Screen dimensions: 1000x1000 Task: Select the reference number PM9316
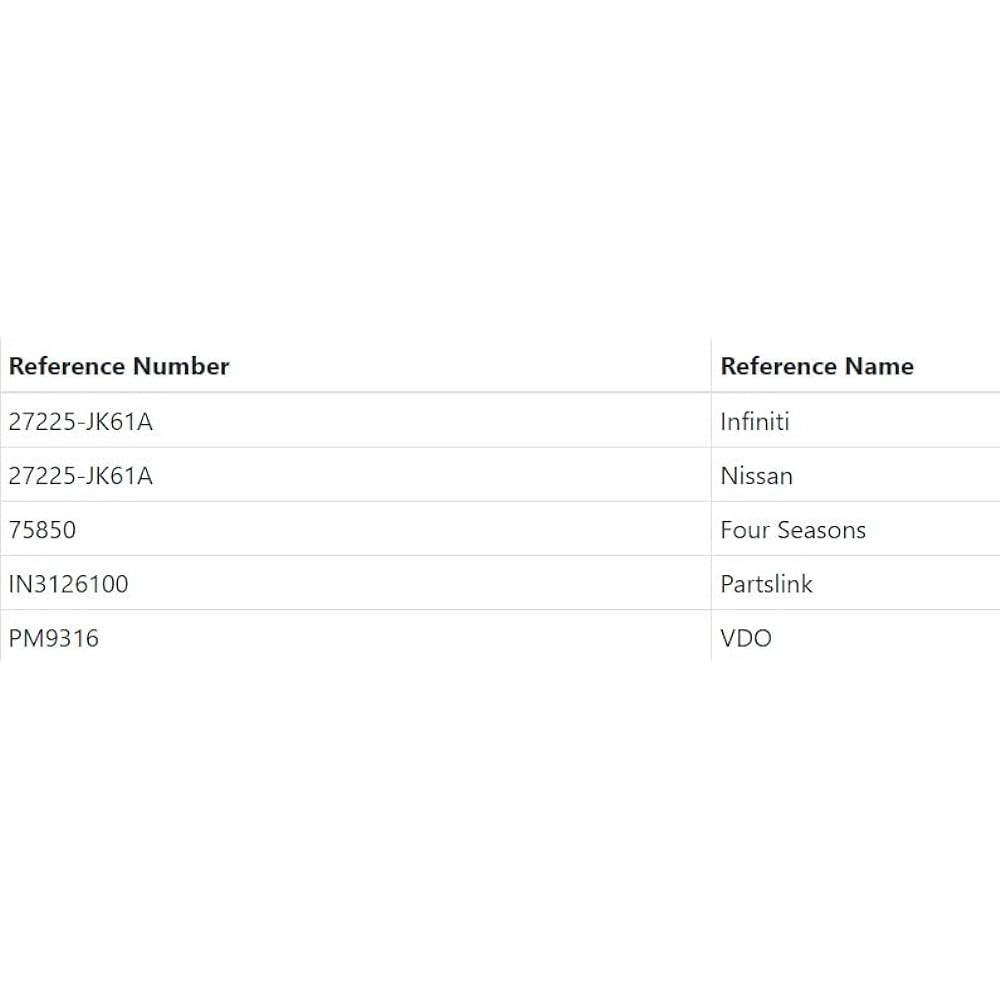tap(54, 638)
